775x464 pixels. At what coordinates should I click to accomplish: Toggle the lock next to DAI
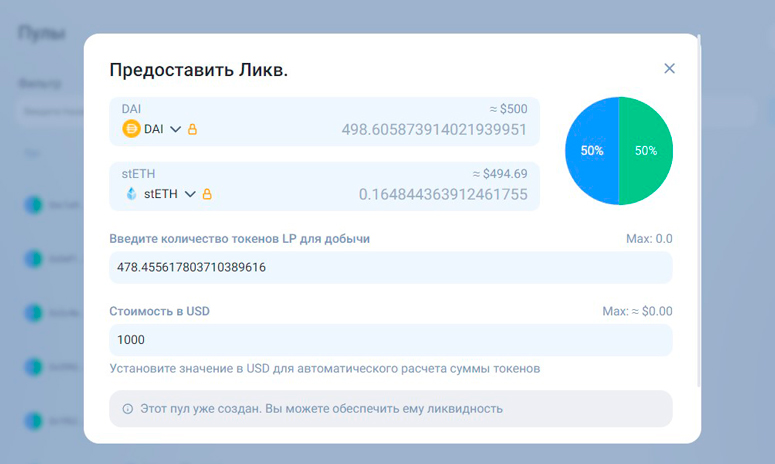click(192, 129)
